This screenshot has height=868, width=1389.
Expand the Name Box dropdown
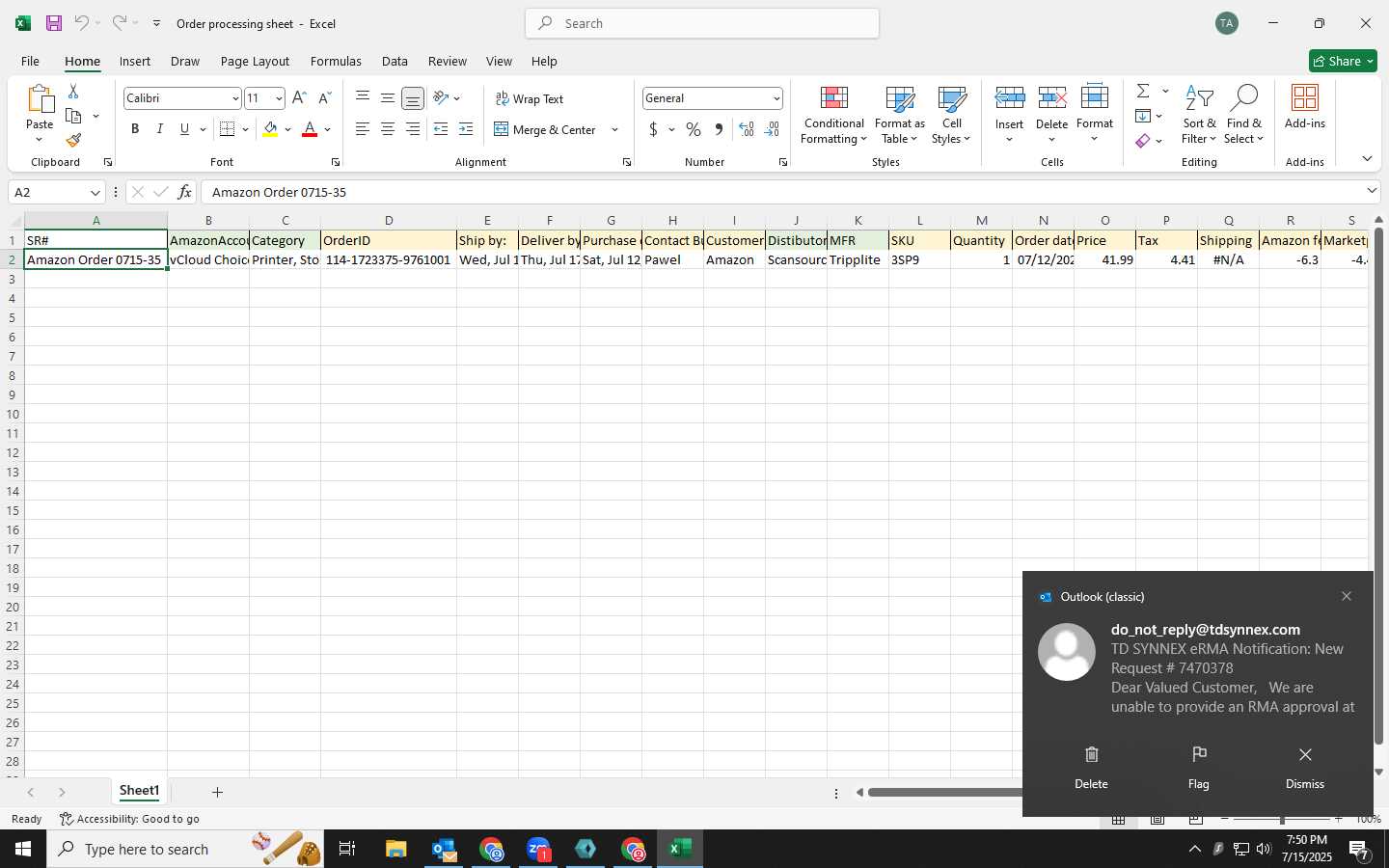(x=95, y=192)
